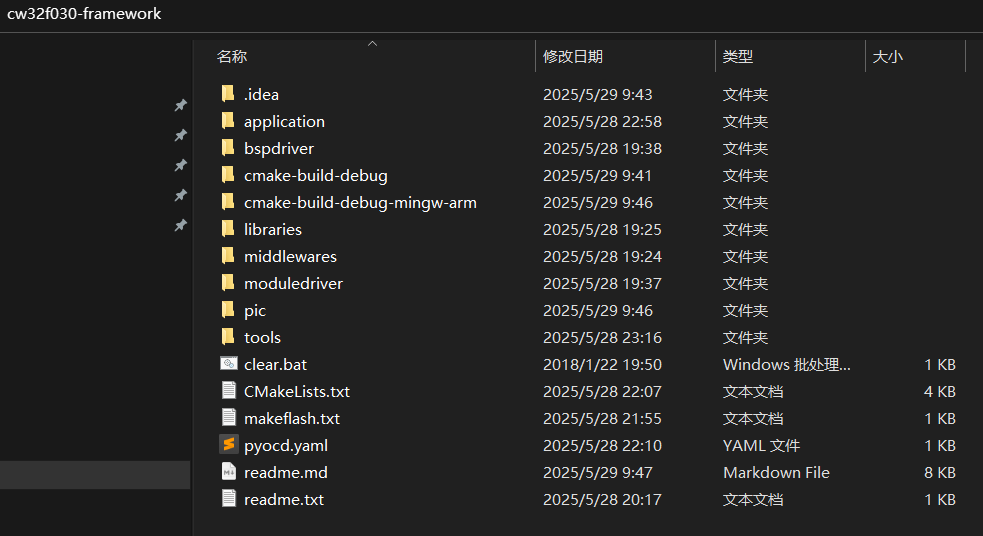The width and height of the screenshot is (983, 536).
Task: Select the file name libraries
Action: [x=273, y=229]
